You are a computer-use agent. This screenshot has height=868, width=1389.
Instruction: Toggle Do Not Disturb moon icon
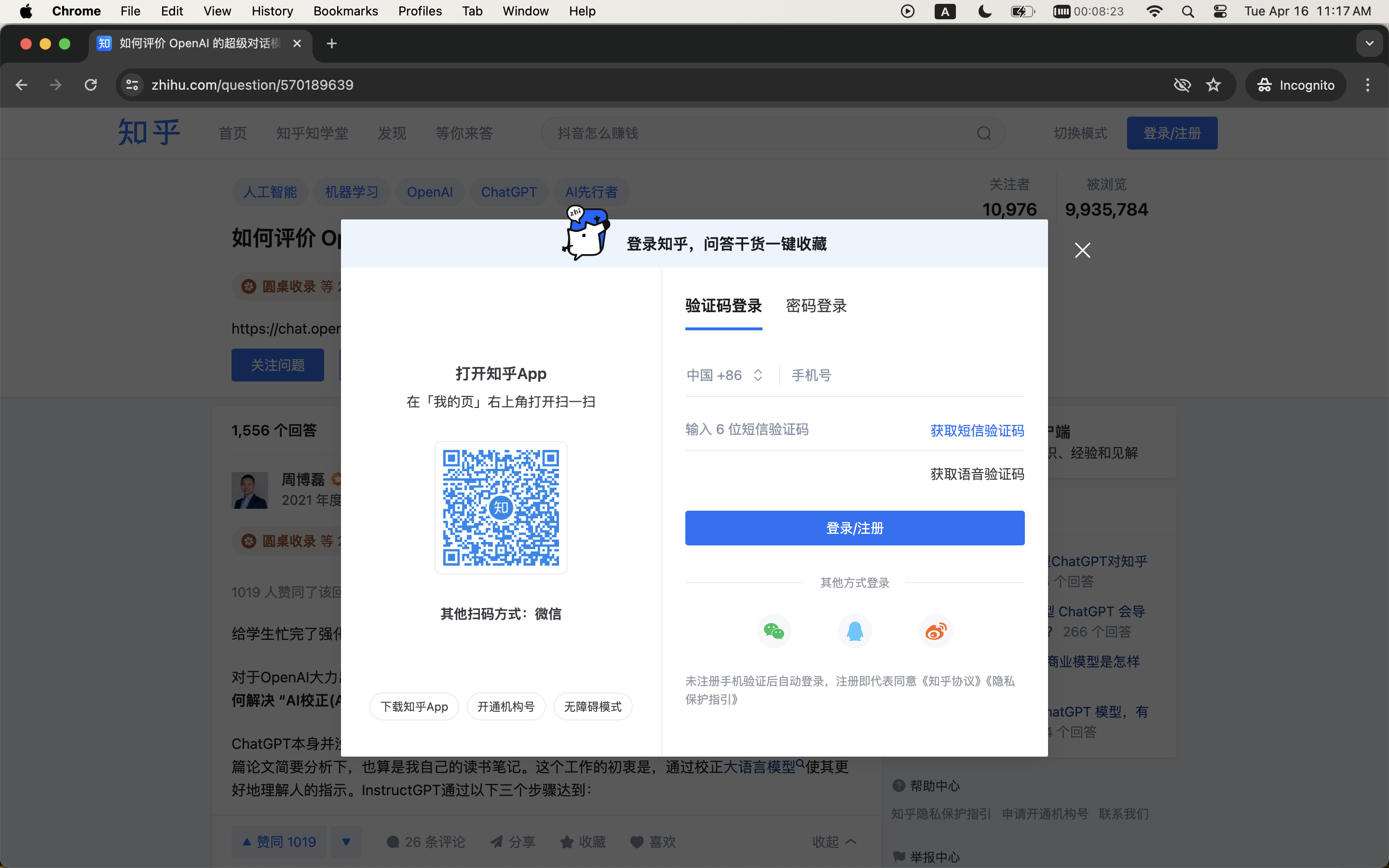pos(984,11)
